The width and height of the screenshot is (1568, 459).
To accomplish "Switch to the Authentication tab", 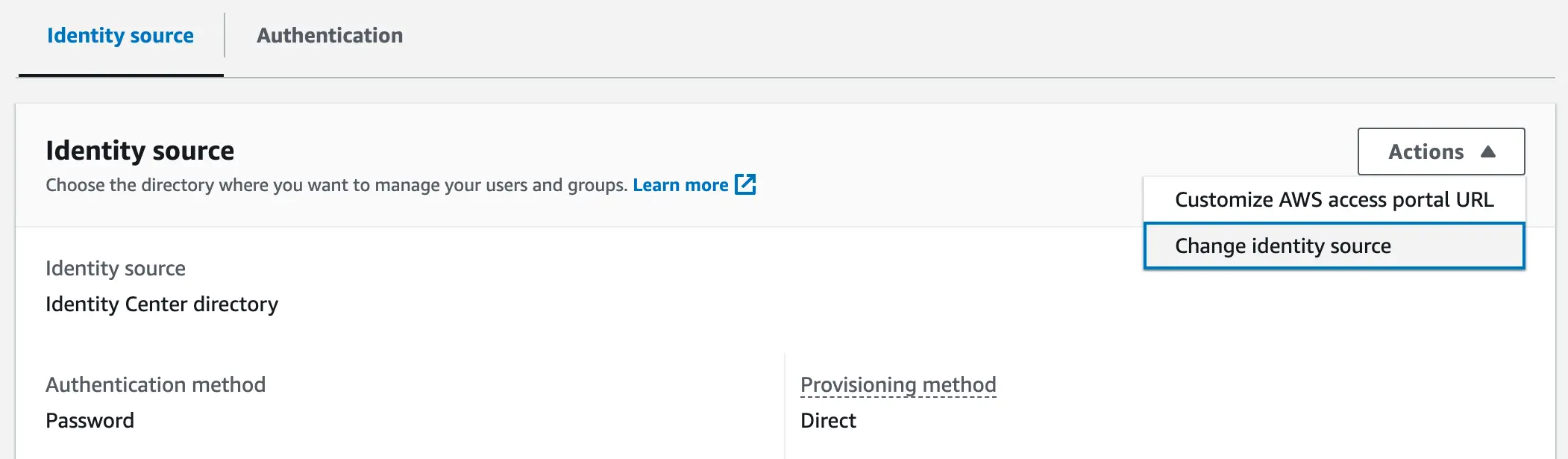I will [330, 35].
